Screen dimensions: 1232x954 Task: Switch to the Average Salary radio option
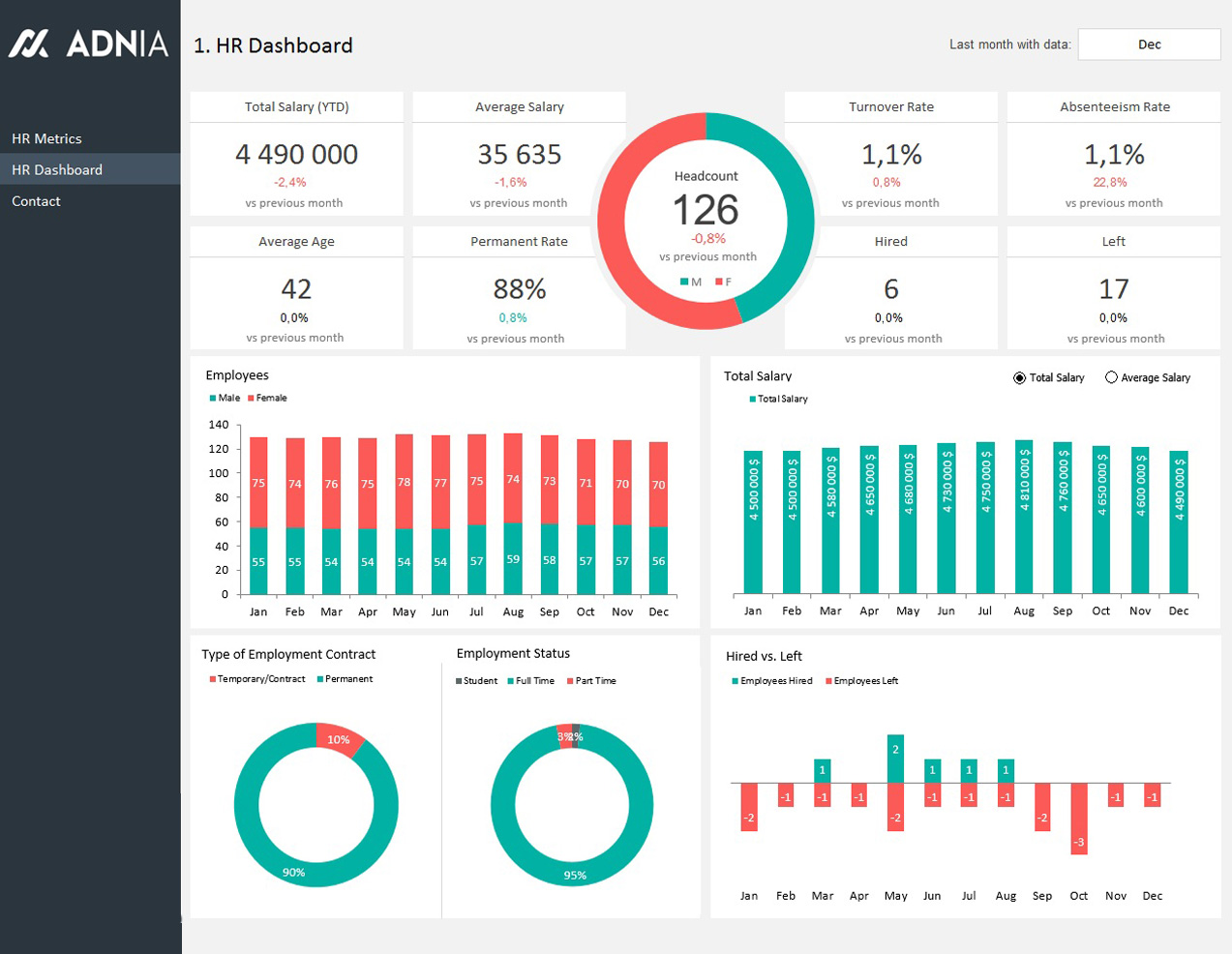pyautogui.click(x=1111, y=378)
